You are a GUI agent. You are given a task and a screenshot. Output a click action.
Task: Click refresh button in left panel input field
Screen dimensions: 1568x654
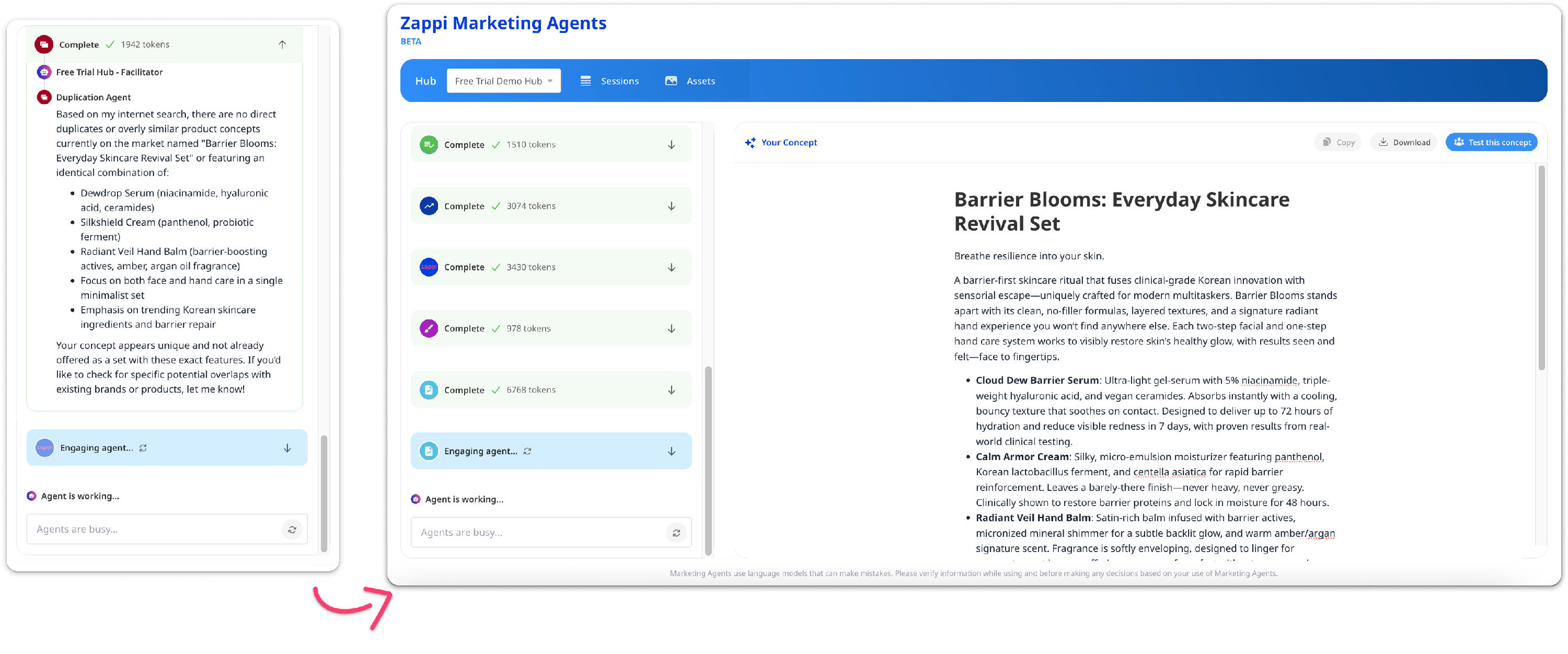[292, 529]
